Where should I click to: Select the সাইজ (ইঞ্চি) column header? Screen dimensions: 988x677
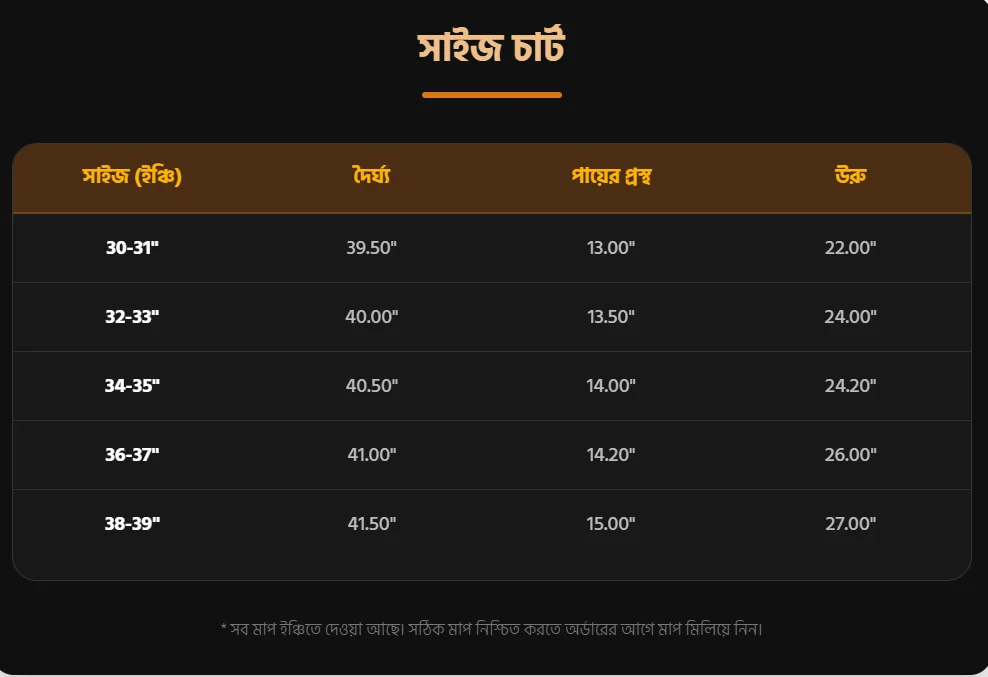click(x=132, y=175)
